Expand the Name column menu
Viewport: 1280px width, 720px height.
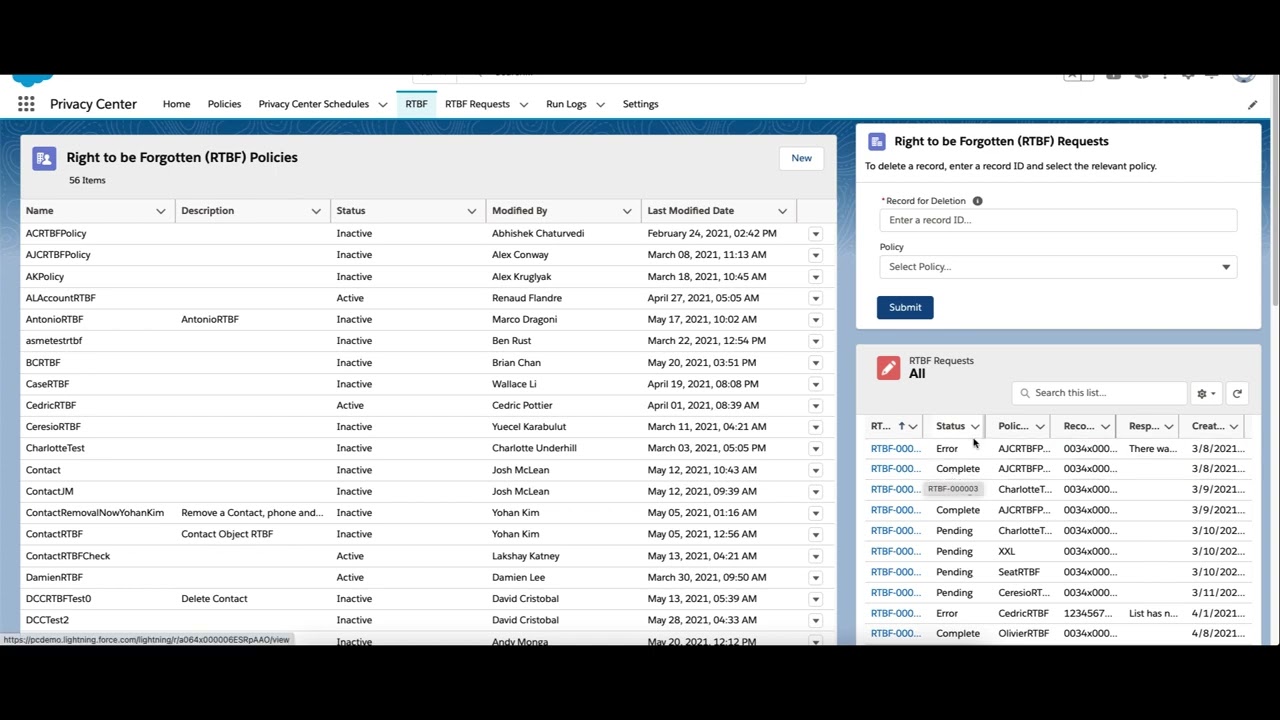160,211
